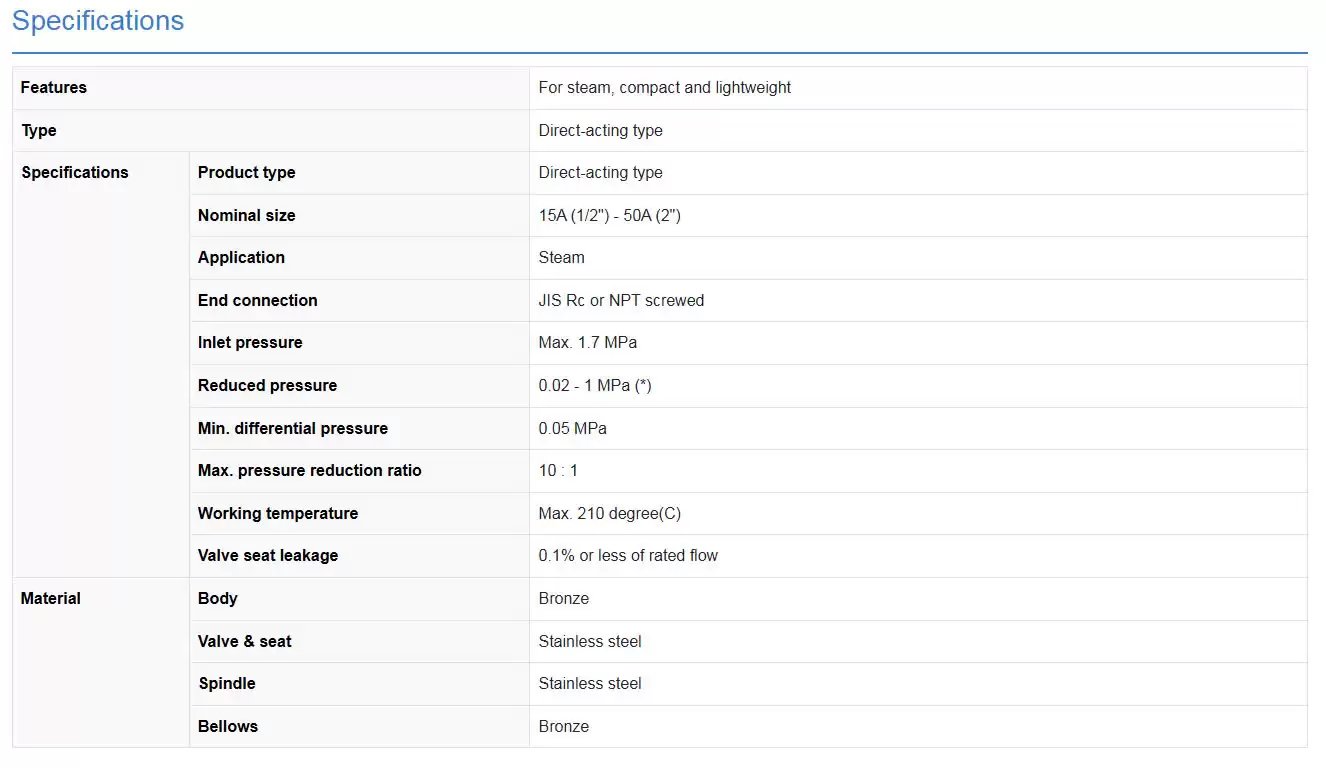Select the "Min. differential pressure" label
The height and width of the screenshot is (768, 1326).
293,429
